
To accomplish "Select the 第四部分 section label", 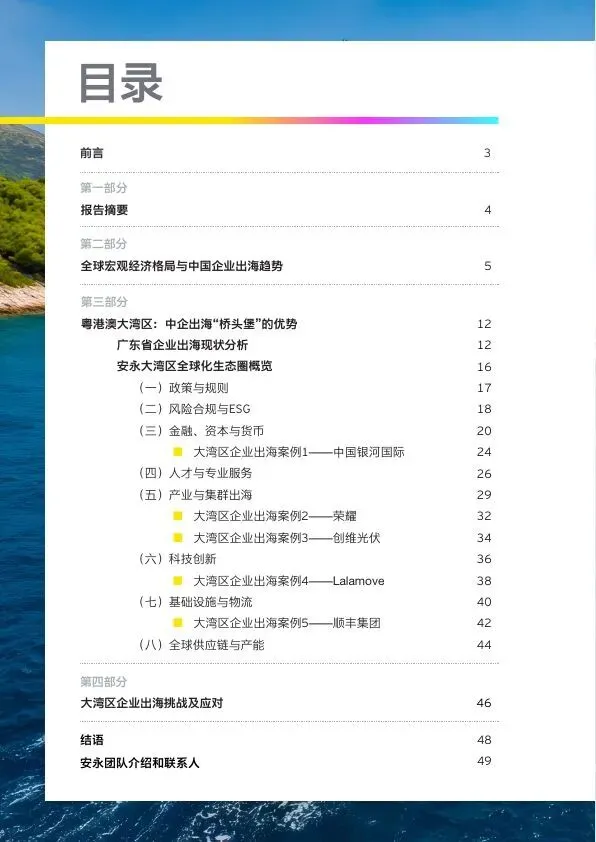I will click(104, 682).
